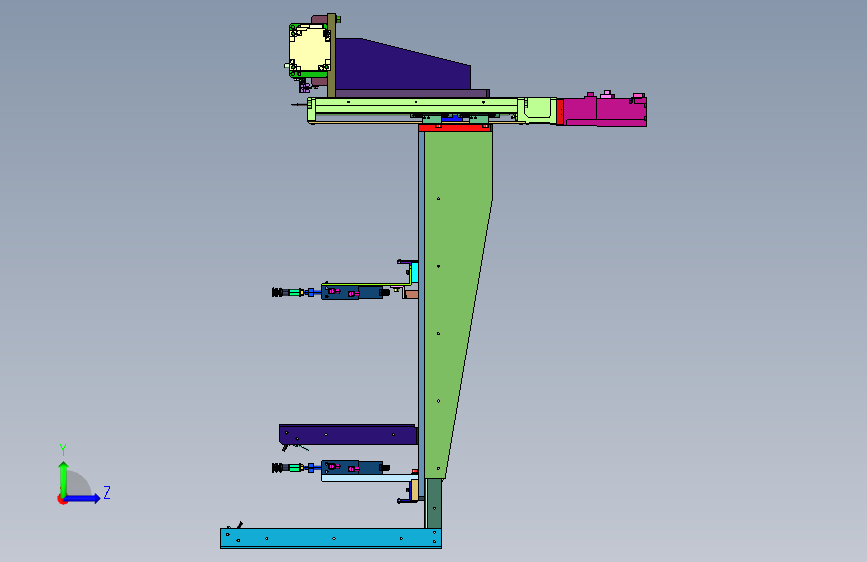The height and width of the screenshot is (562, 867).
Task: Select the black tip of the upper cylinder rod
Action: 278,292
